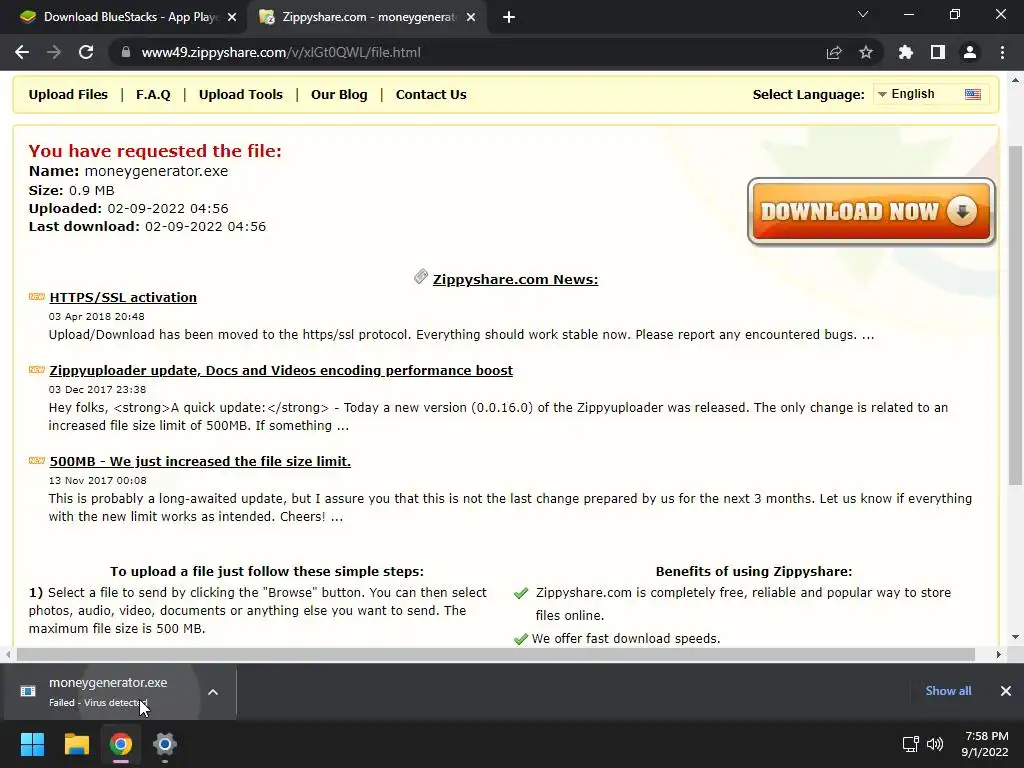Open Upload Tools link
The height and width of the screenshot is (768, 1024).
point(241,95)
